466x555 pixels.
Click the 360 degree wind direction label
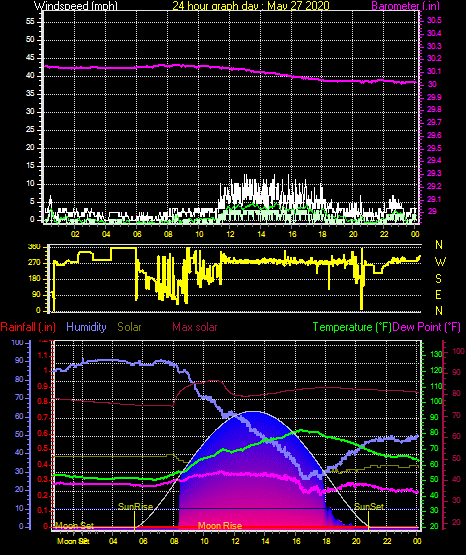[34, 247]
